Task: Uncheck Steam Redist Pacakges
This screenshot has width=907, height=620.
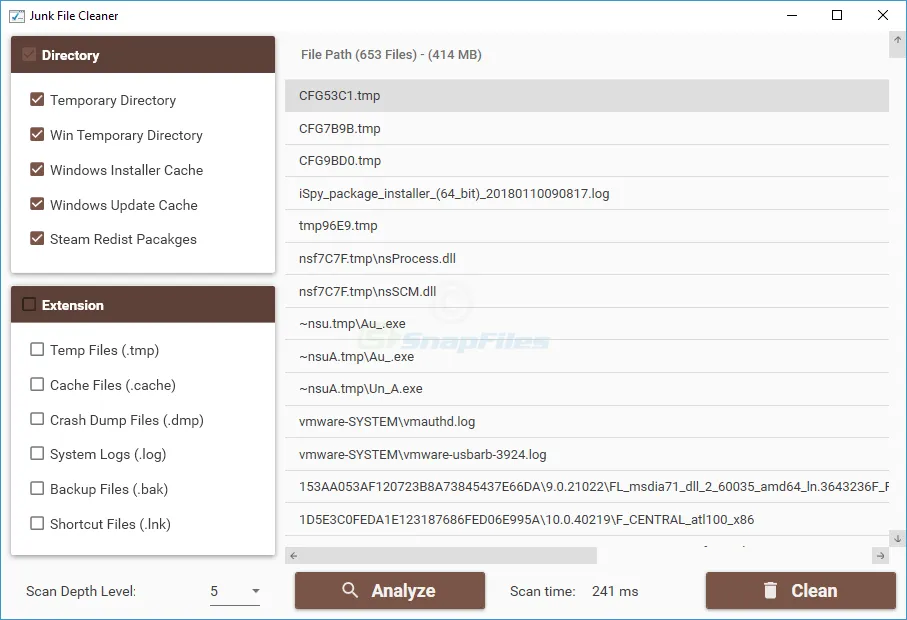Action: point(37,238)
